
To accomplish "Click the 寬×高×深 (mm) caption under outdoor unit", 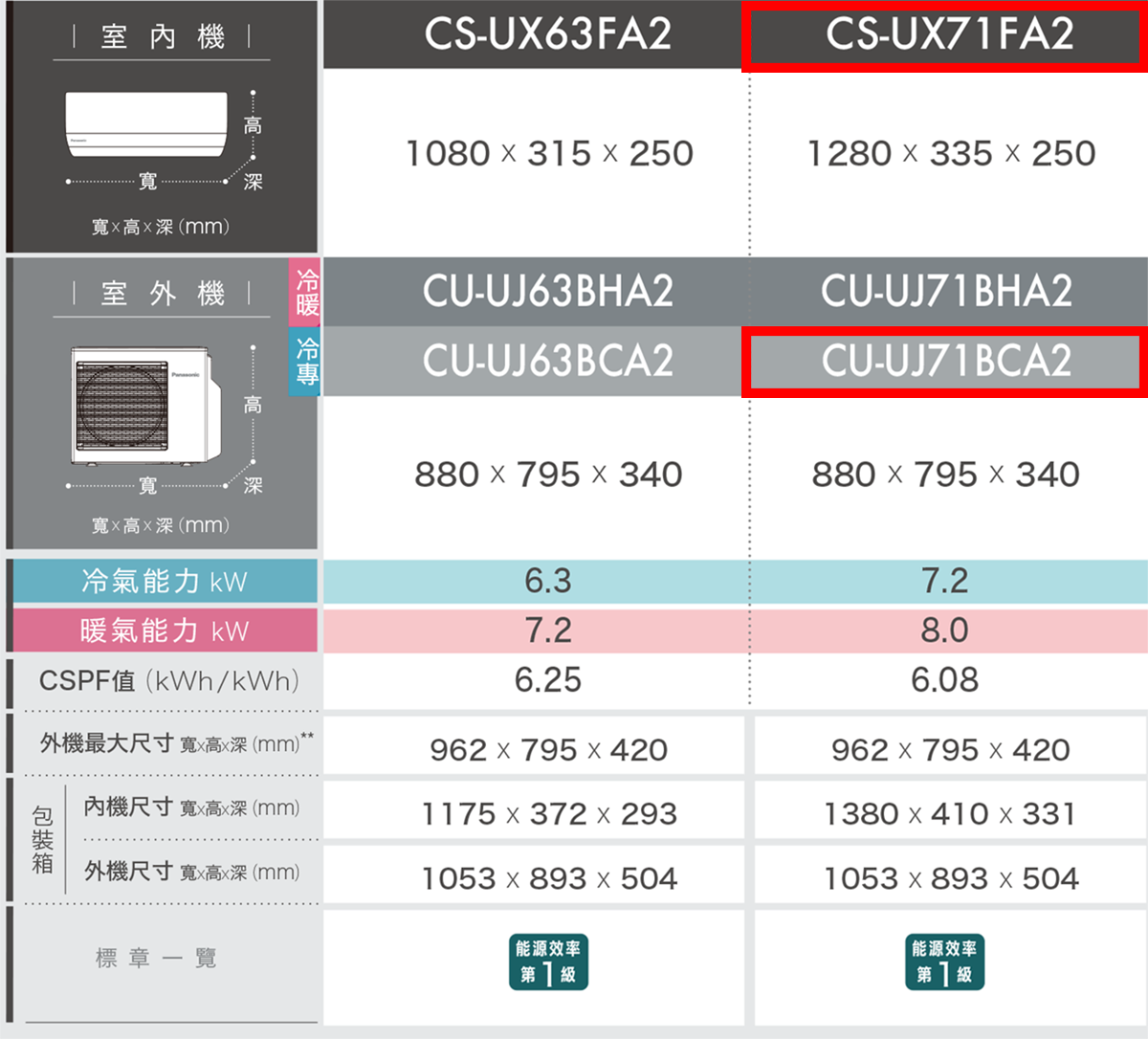I will pyautogui.click(x=161, y=525).
